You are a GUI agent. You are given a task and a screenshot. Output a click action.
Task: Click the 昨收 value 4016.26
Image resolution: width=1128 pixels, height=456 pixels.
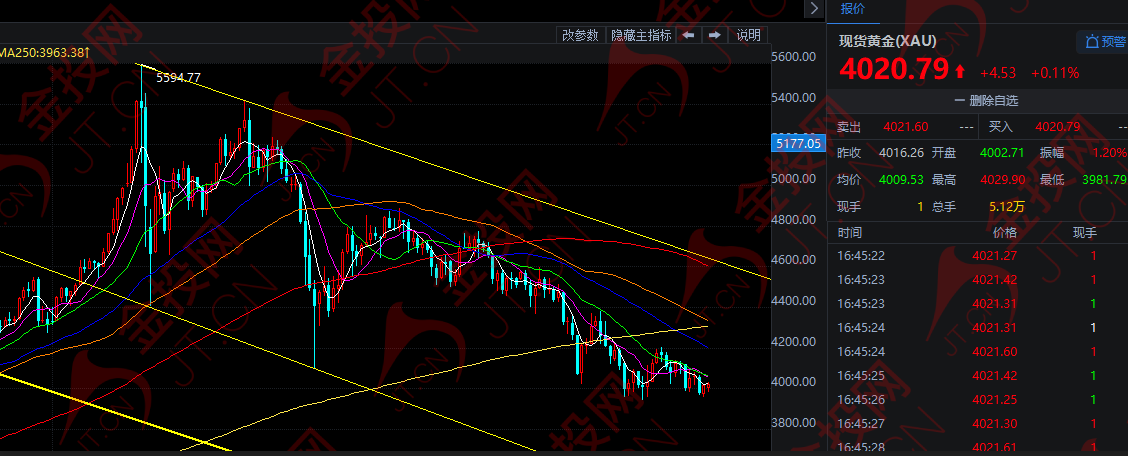coord(901,152)
